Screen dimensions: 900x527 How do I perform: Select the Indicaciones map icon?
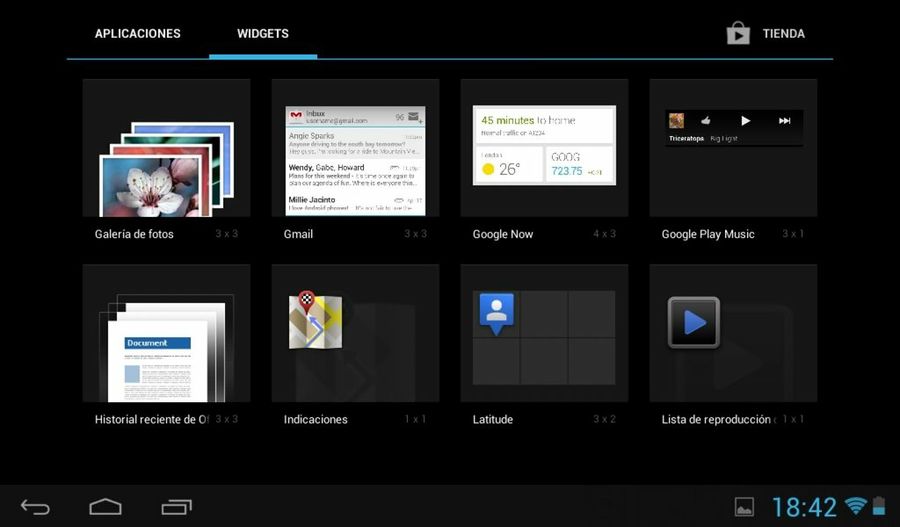tap(315, 321)
